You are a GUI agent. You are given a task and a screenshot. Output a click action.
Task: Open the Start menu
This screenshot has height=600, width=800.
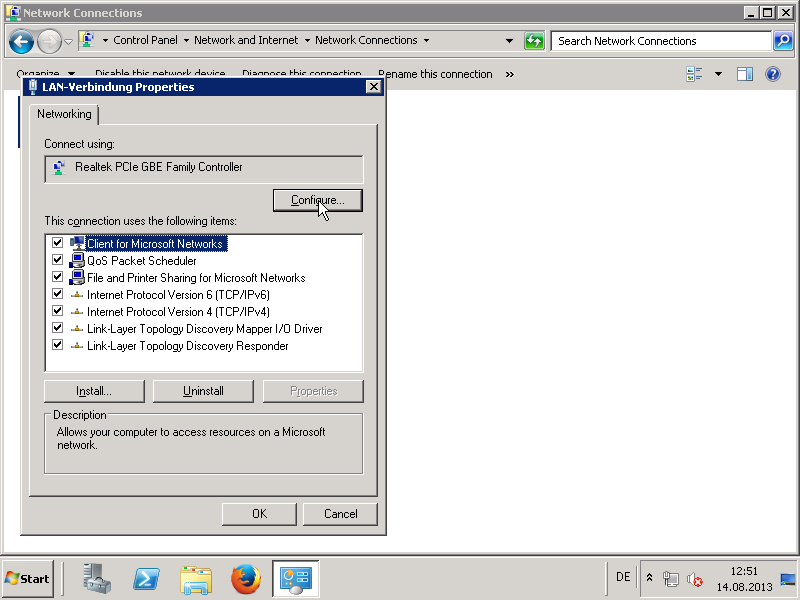click(28, 579)
